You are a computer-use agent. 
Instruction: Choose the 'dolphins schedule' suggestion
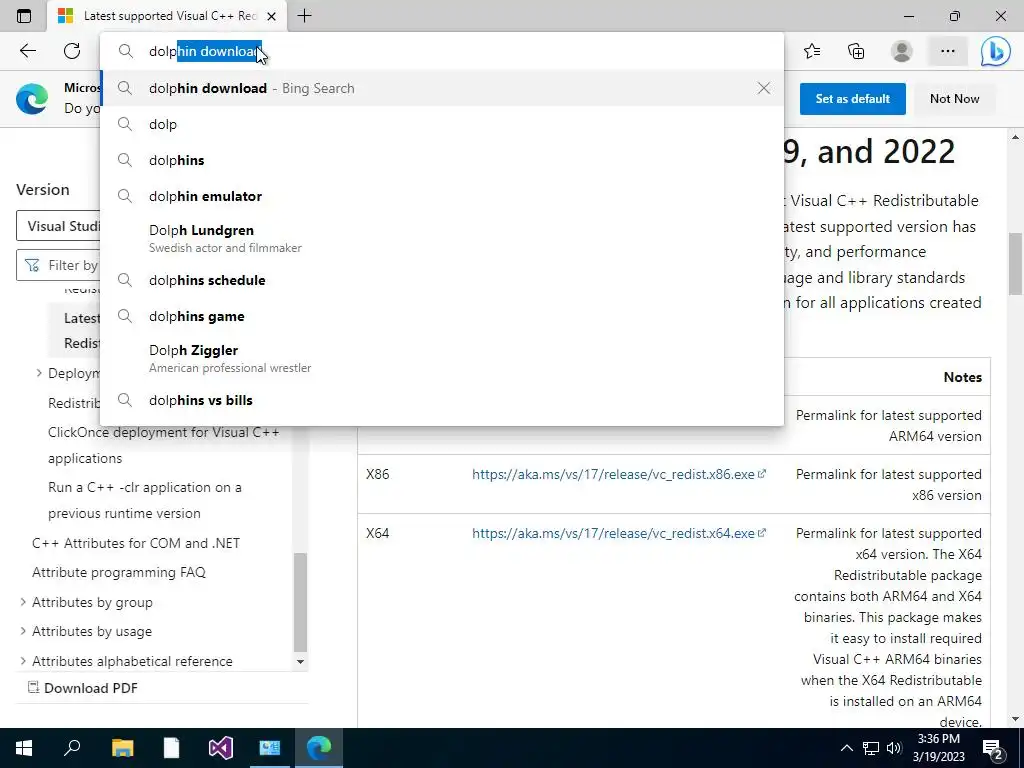(442, 280)
